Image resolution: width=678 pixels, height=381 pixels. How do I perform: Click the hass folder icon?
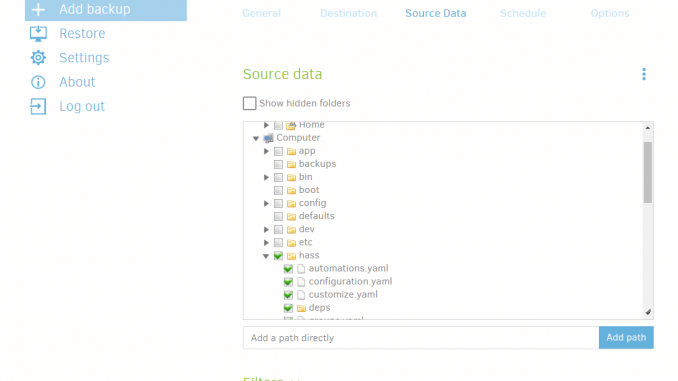pos(291,256)
